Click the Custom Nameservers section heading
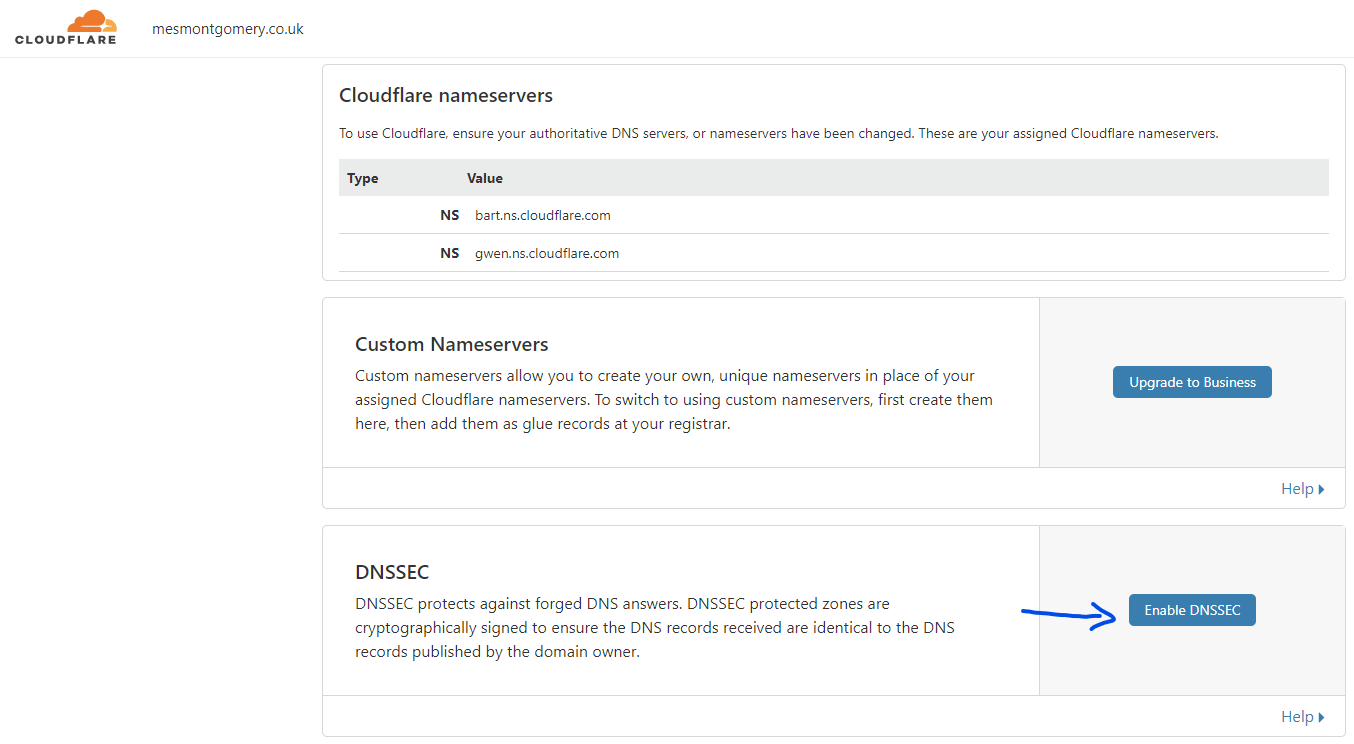Viewport: 1354px width, 744px height. [x=452, y=343]
